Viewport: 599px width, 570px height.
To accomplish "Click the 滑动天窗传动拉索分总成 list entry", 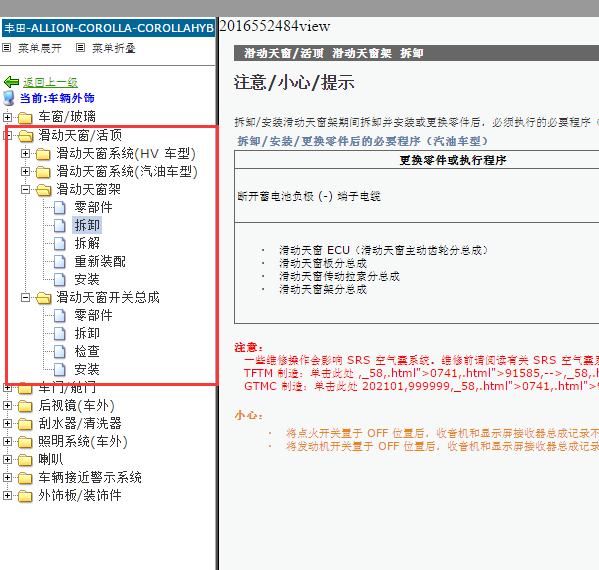I will coord(339,276).
